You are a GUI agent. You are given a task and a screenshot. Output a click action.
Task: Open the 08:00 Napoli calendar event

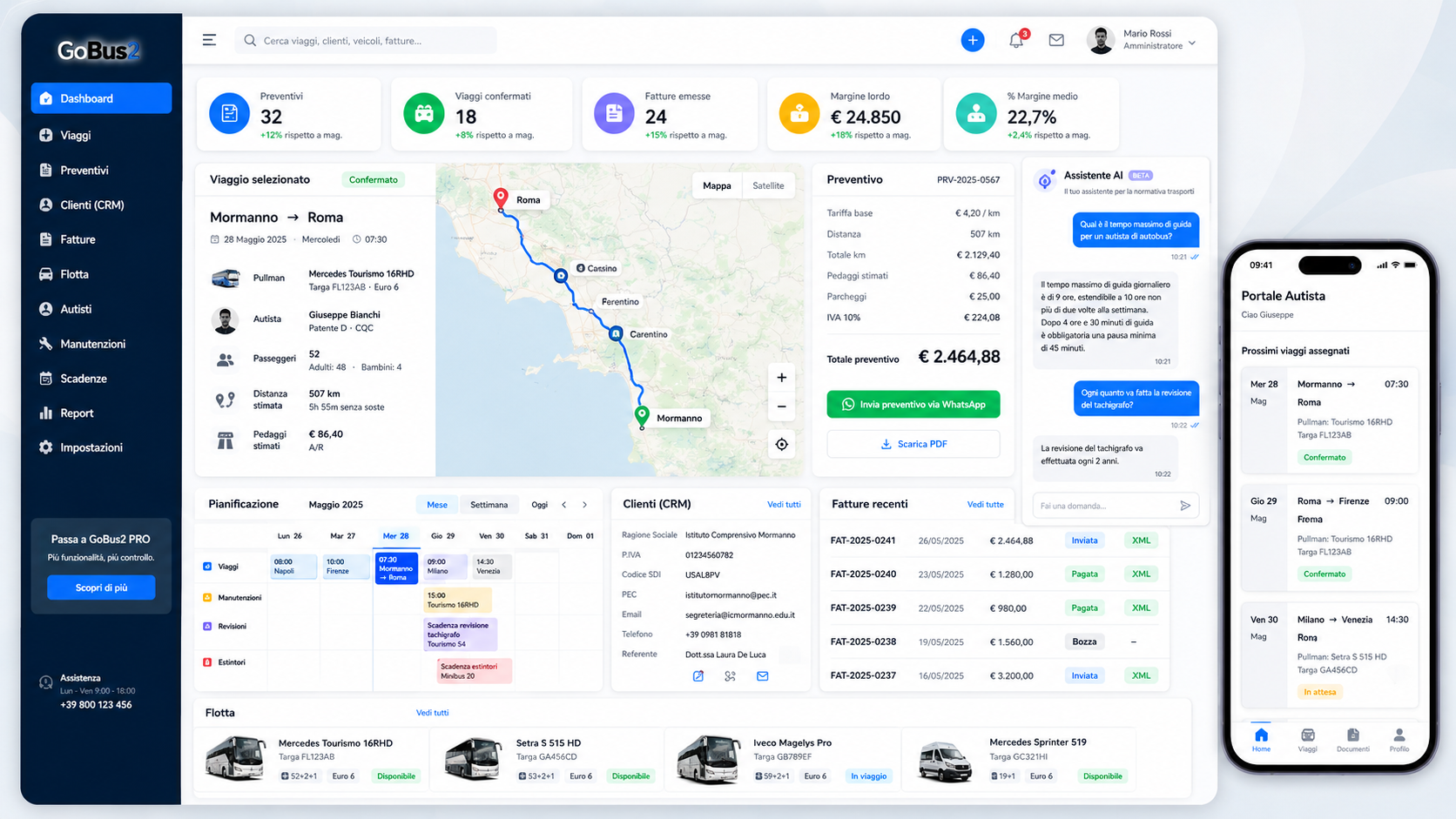pyautogui.click(x=293, y=567)
